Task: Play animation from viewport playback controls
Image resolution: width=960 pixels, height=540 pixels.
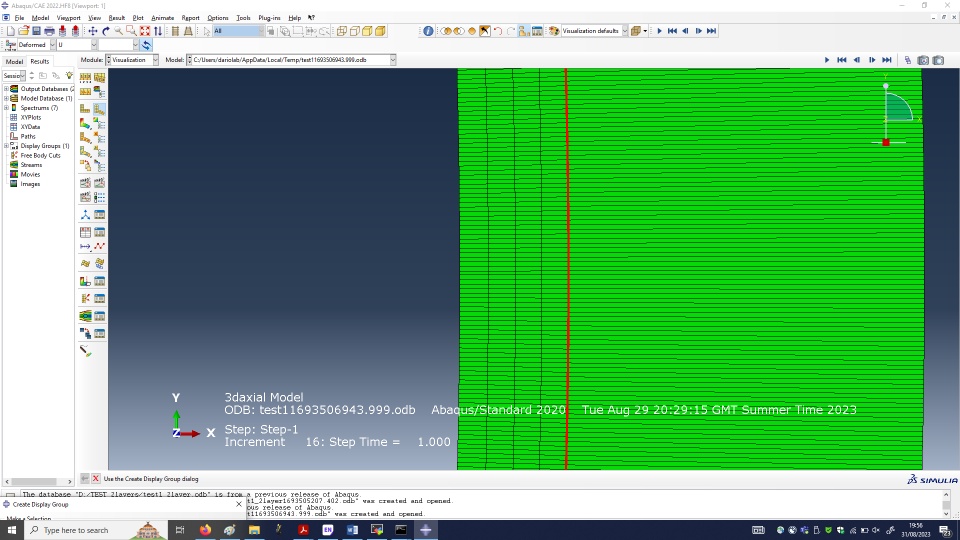Action: point(827,60)
